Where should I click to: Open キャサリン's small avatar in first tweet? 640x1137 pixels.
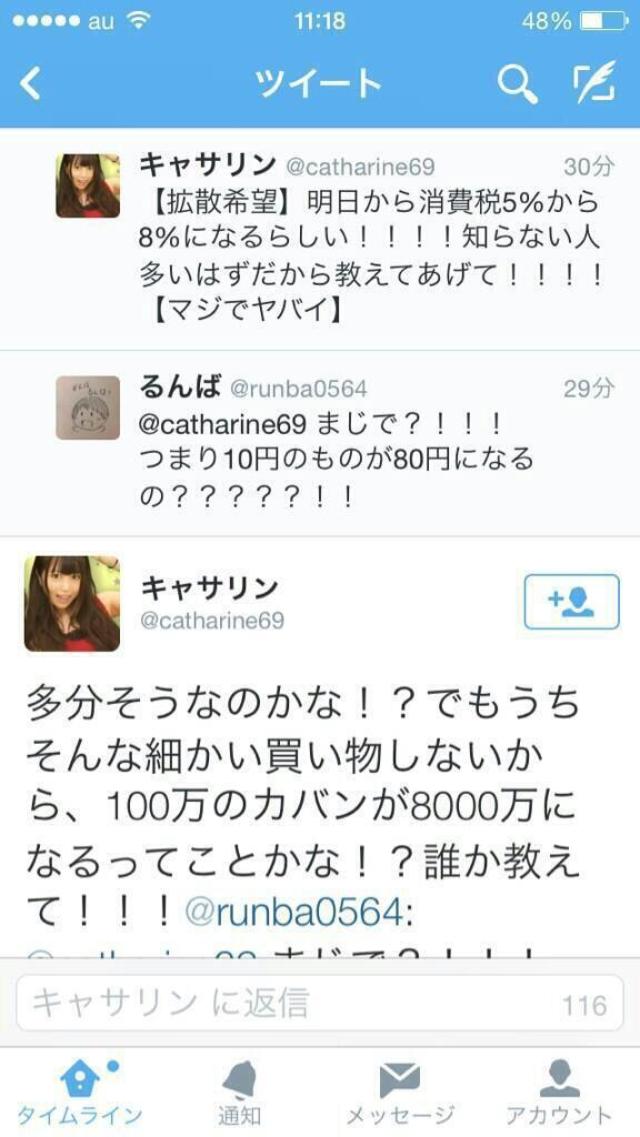click(x=88, y=186)
